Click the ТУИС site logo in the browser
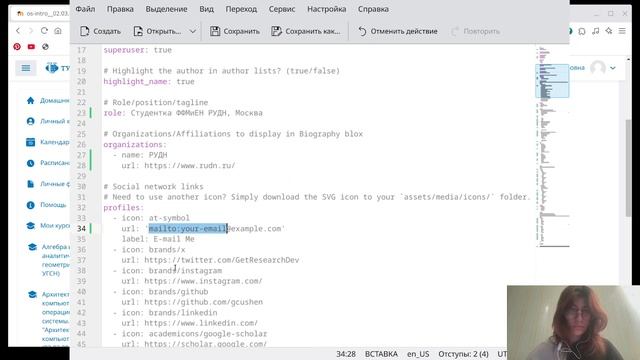The width and height of the screenshot is (640, 360). [57, 68]
